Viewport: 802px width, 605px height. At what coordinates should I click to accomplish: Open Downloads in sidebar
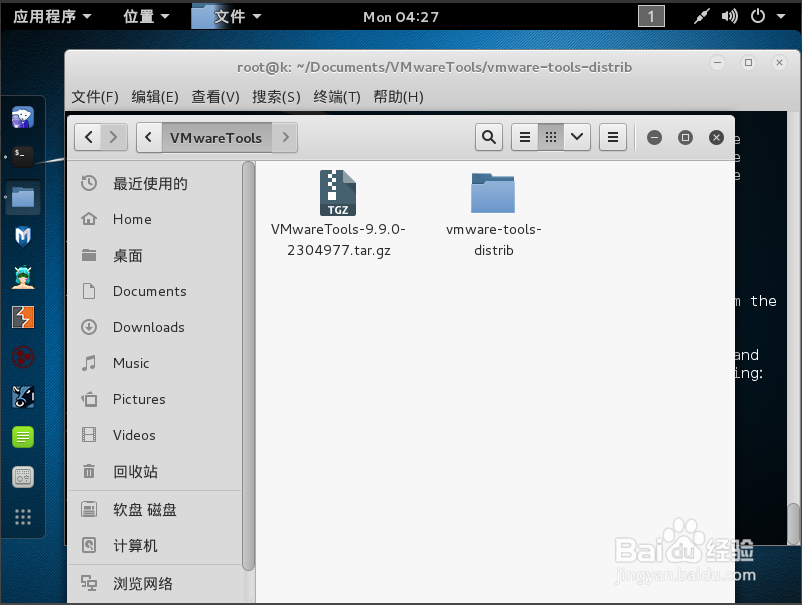click(x=154, y=327)
